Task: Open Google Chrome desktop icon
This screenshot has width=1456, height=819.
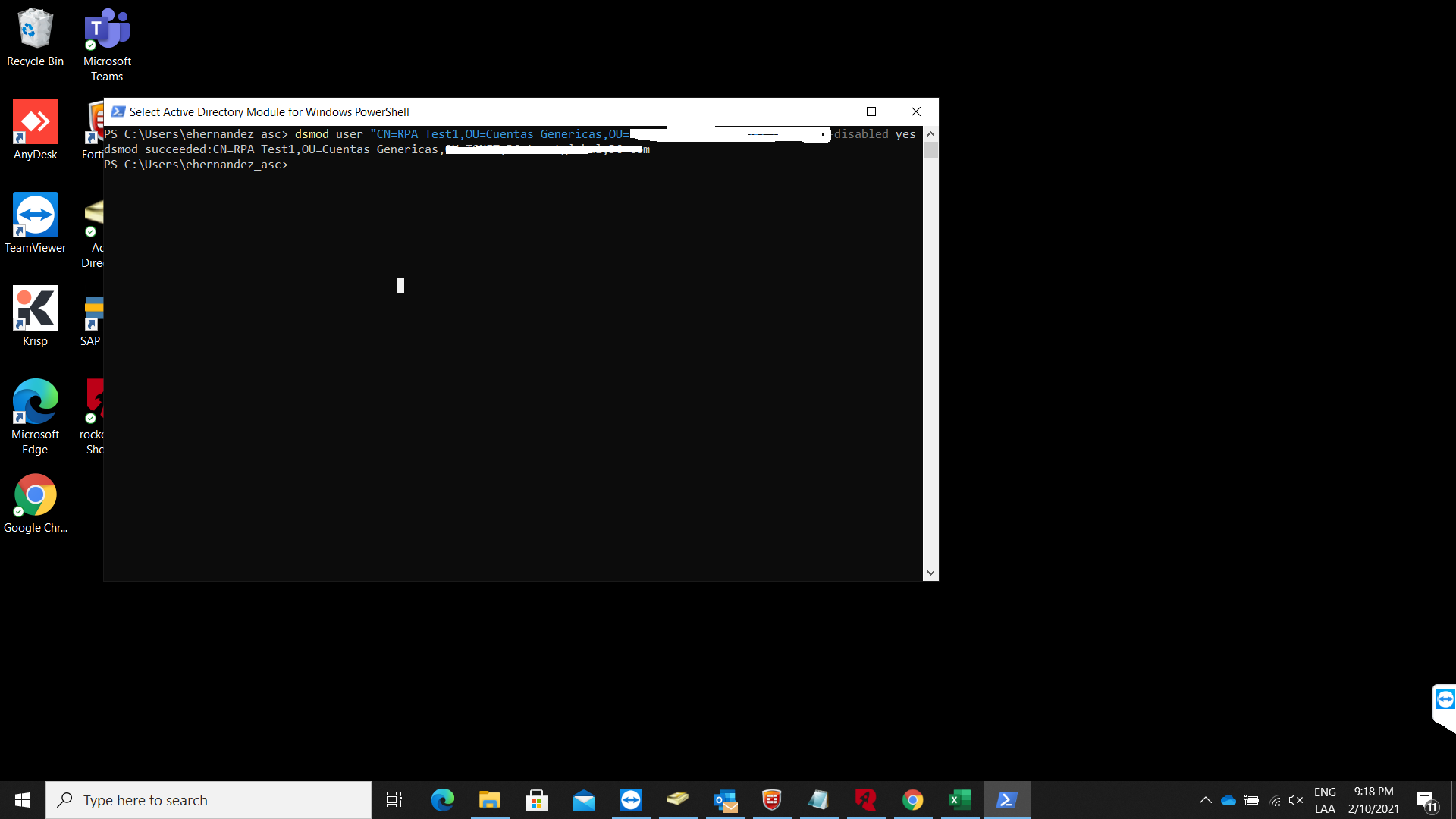Action: coord(35,503)
